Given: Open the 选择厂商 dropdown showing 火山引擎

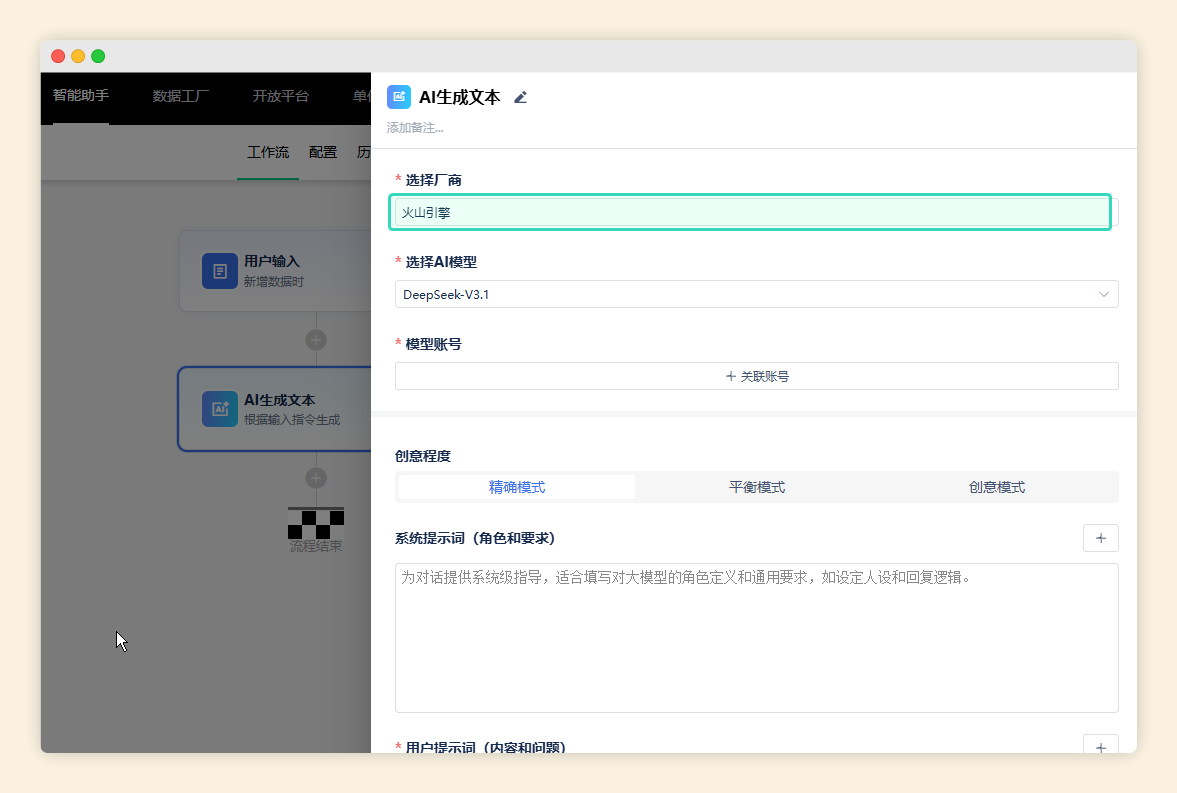Looking at the screenshot, I should (x=750, y=212).
